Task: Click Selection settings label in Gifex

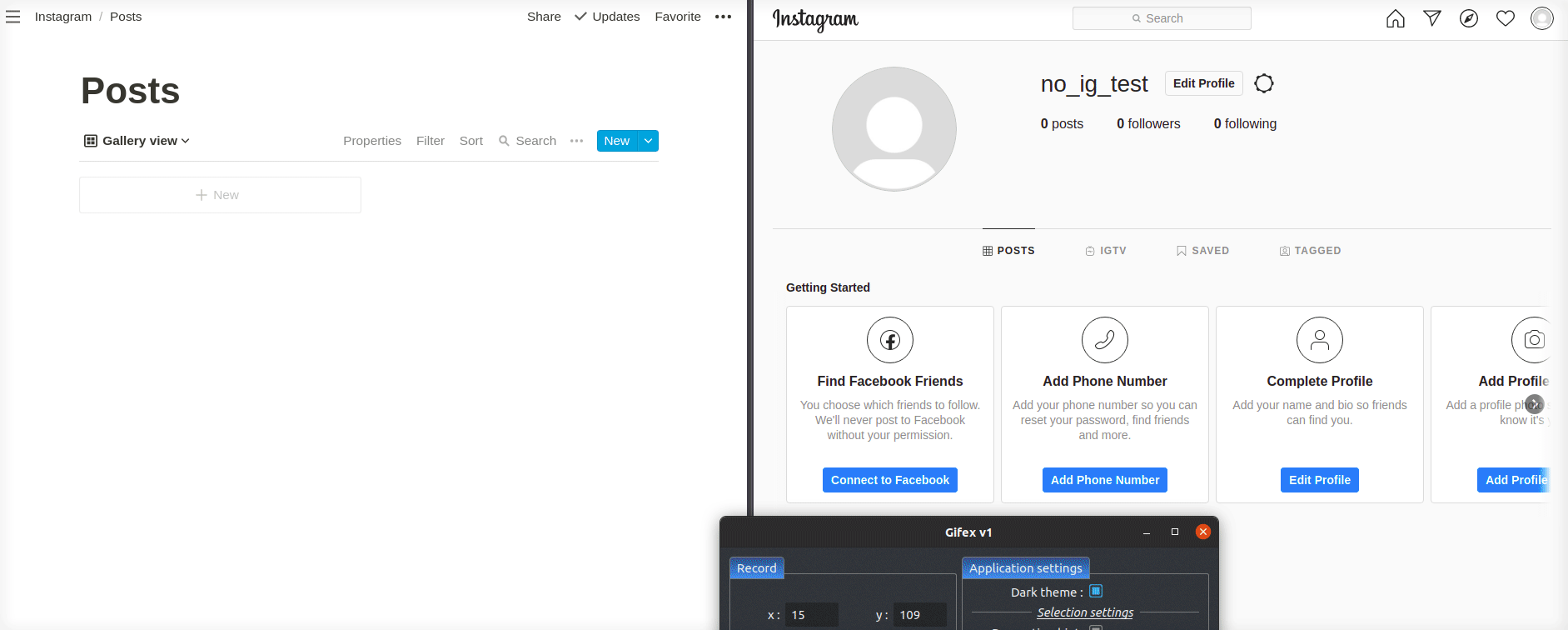Action: coord(1085,612)
